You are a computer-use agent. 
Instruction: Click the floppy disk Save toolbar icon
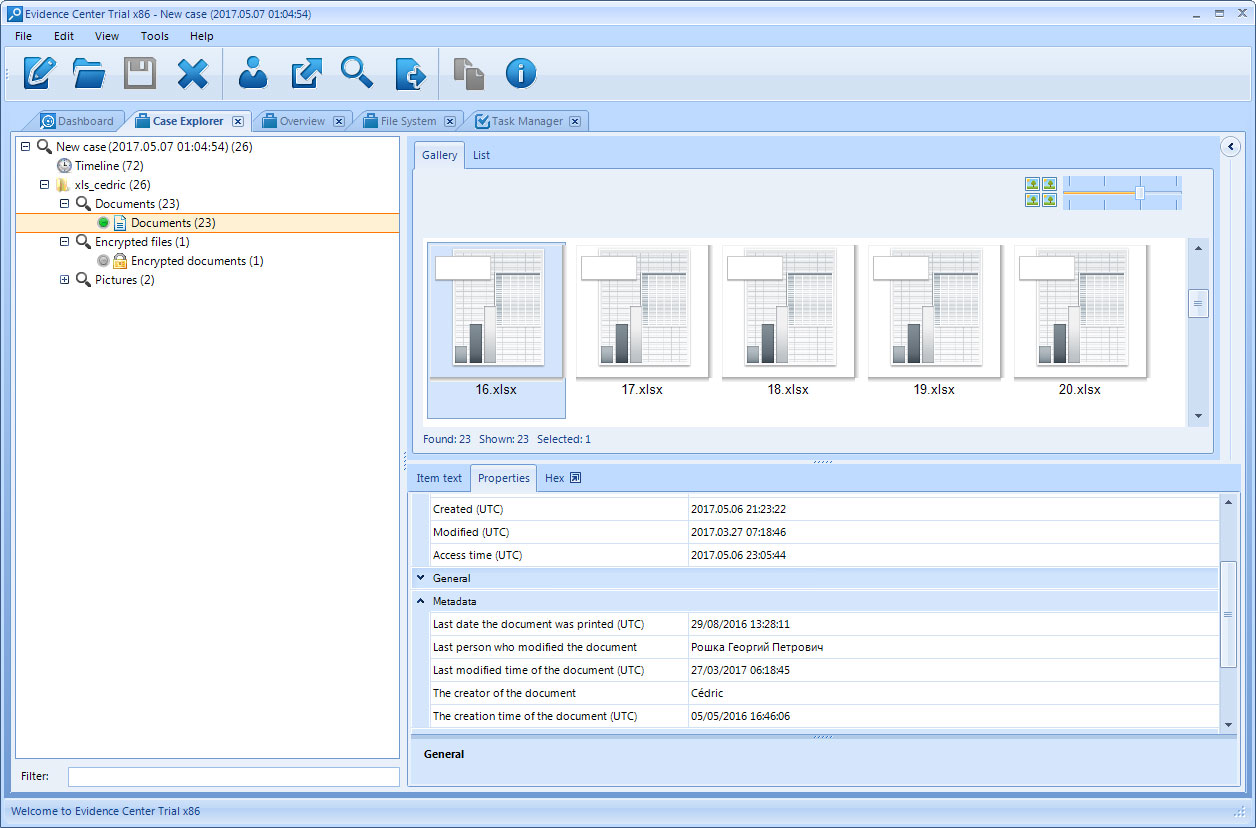coord(140,73)
